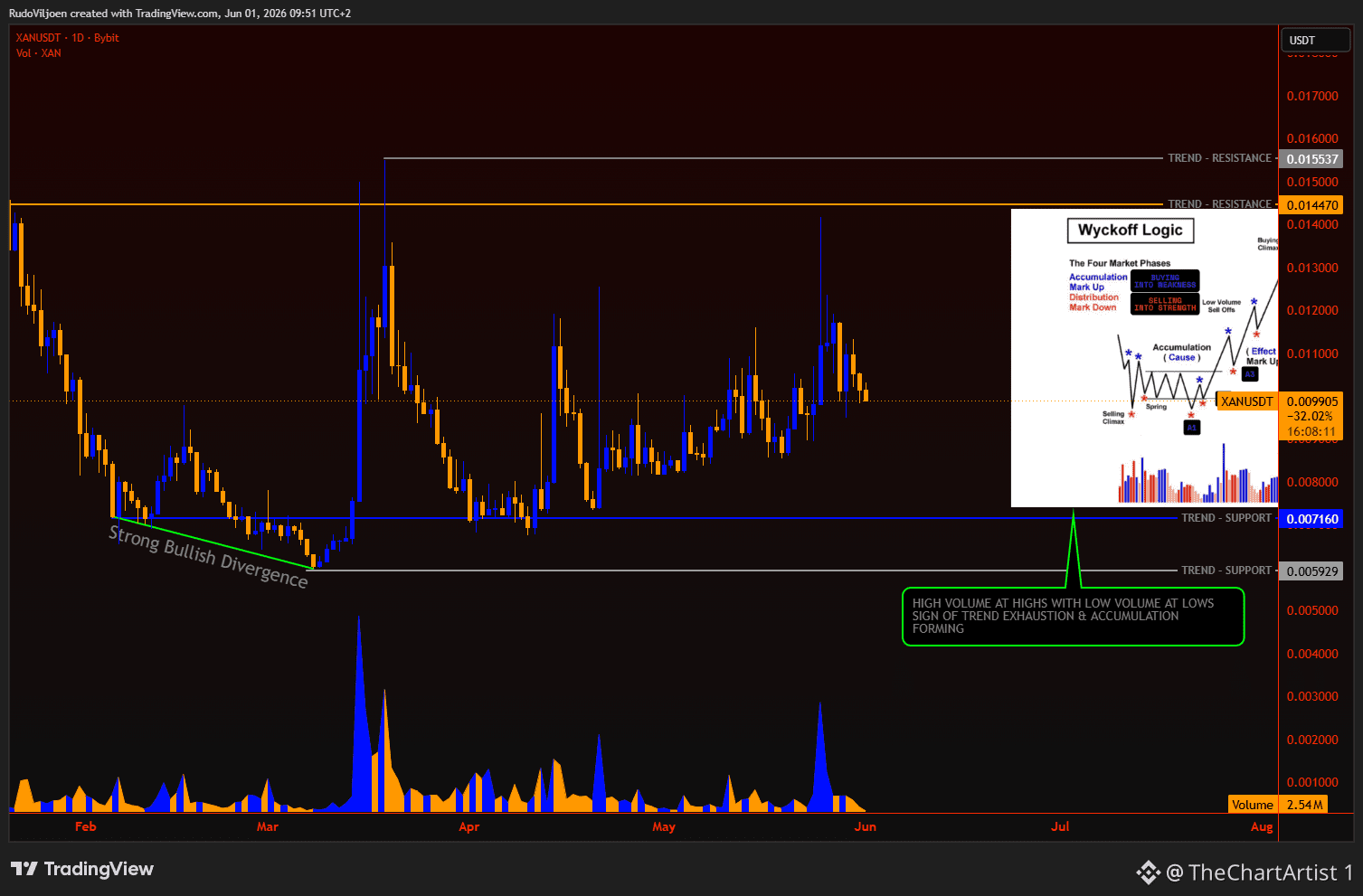The image size is (1363, 896).
Task: Click the 0.007160 blue support price label
Action: (x=1311, y=519)
